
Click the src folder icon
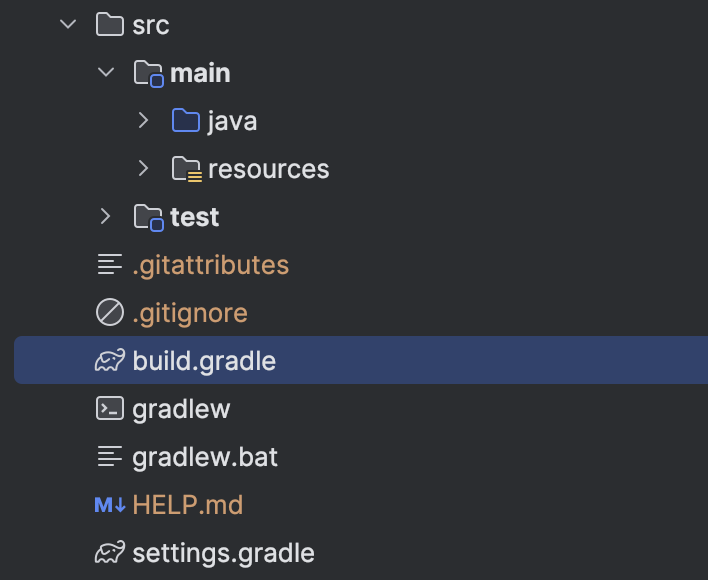click(x=110, y=24)
